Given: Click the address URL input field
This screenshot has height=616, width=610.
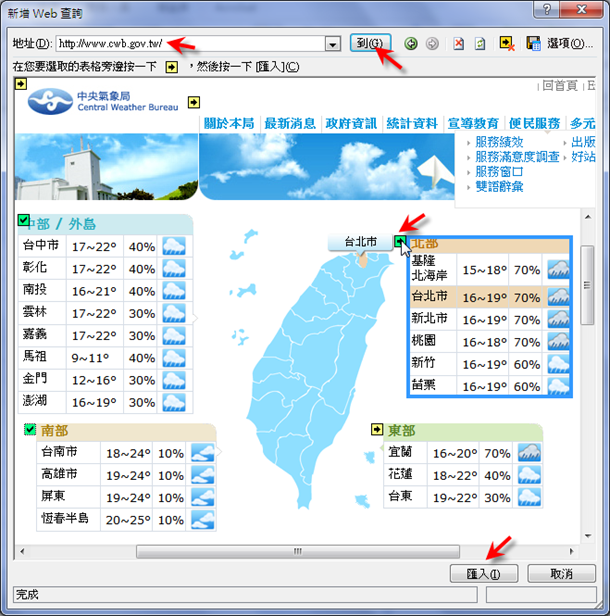Looking at the screenshot, I should 191,44.
